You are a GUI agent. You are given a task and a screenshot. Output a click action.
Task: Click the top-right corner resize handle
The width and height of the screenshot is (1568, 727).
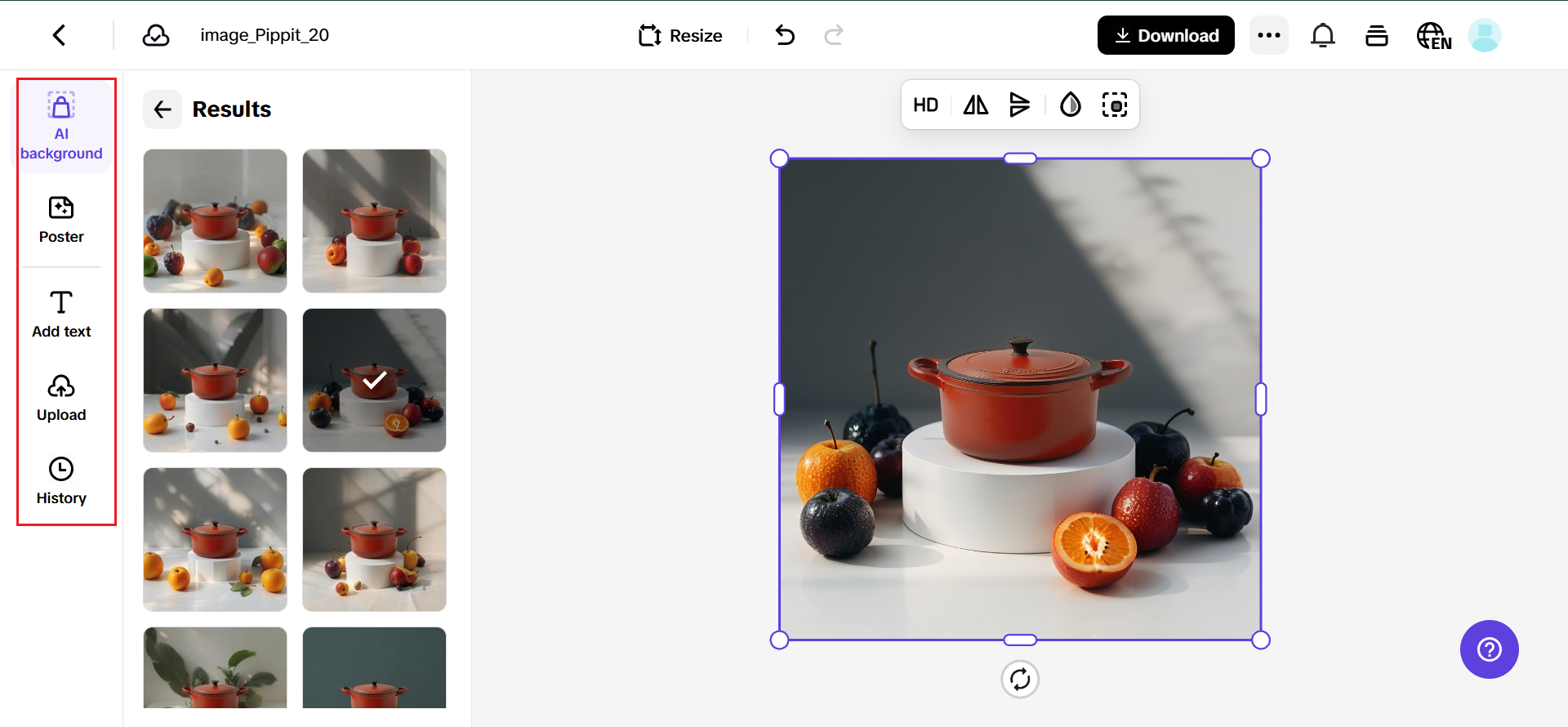coord(1261,158)
